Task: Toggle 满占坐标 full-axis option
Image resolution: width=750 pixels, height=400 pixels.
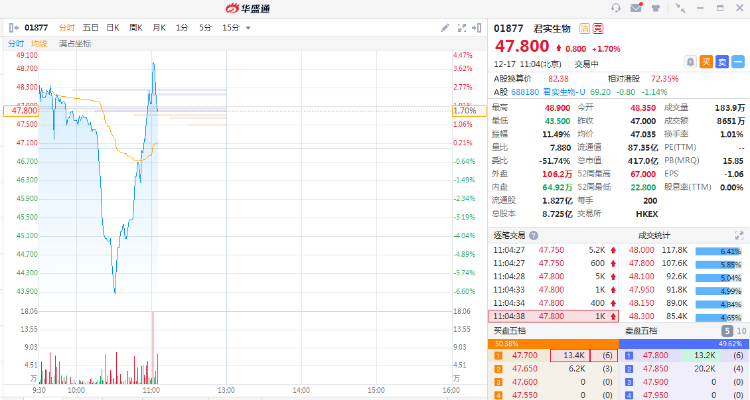Action: click(x=75, y=44)
